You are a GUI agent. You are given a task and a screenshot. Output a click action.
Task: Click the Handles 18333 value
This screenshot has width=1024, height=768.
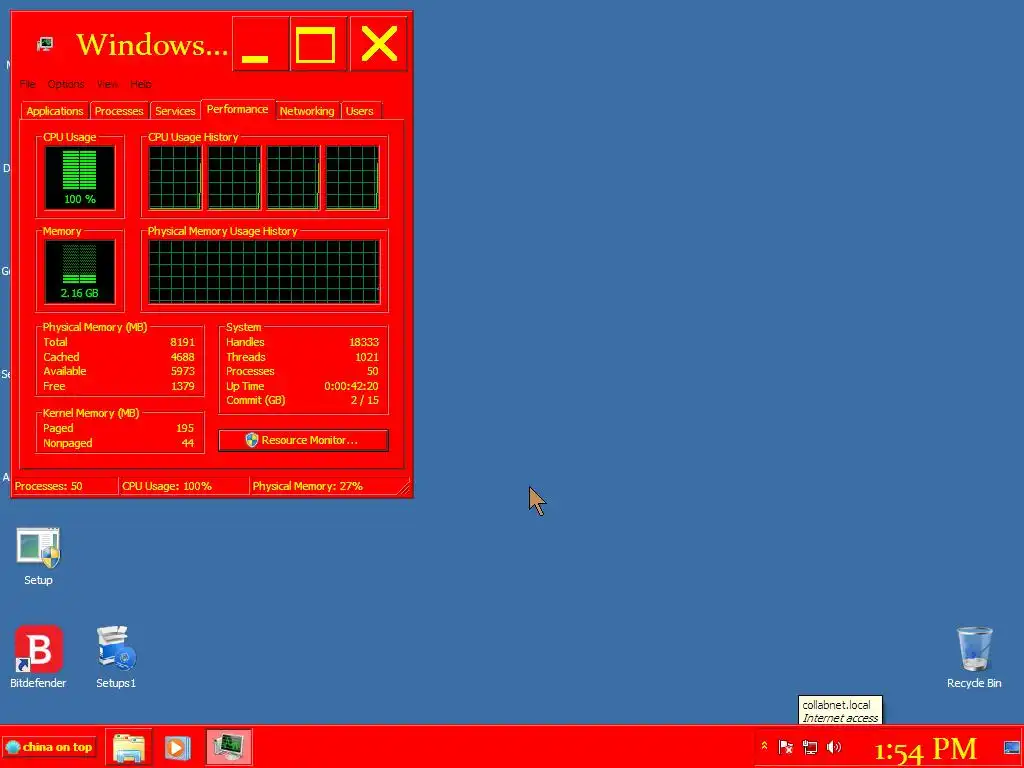click(364, 342)
